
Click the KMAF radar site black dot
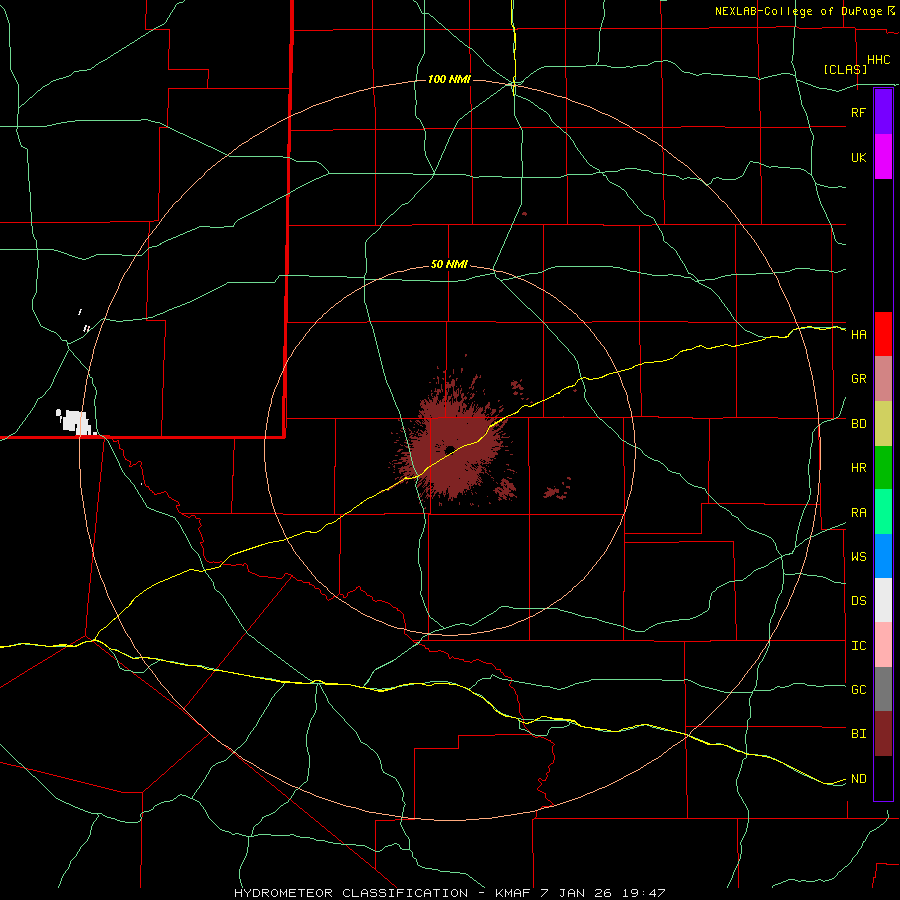pyautogui.click(x=449, y=449)
